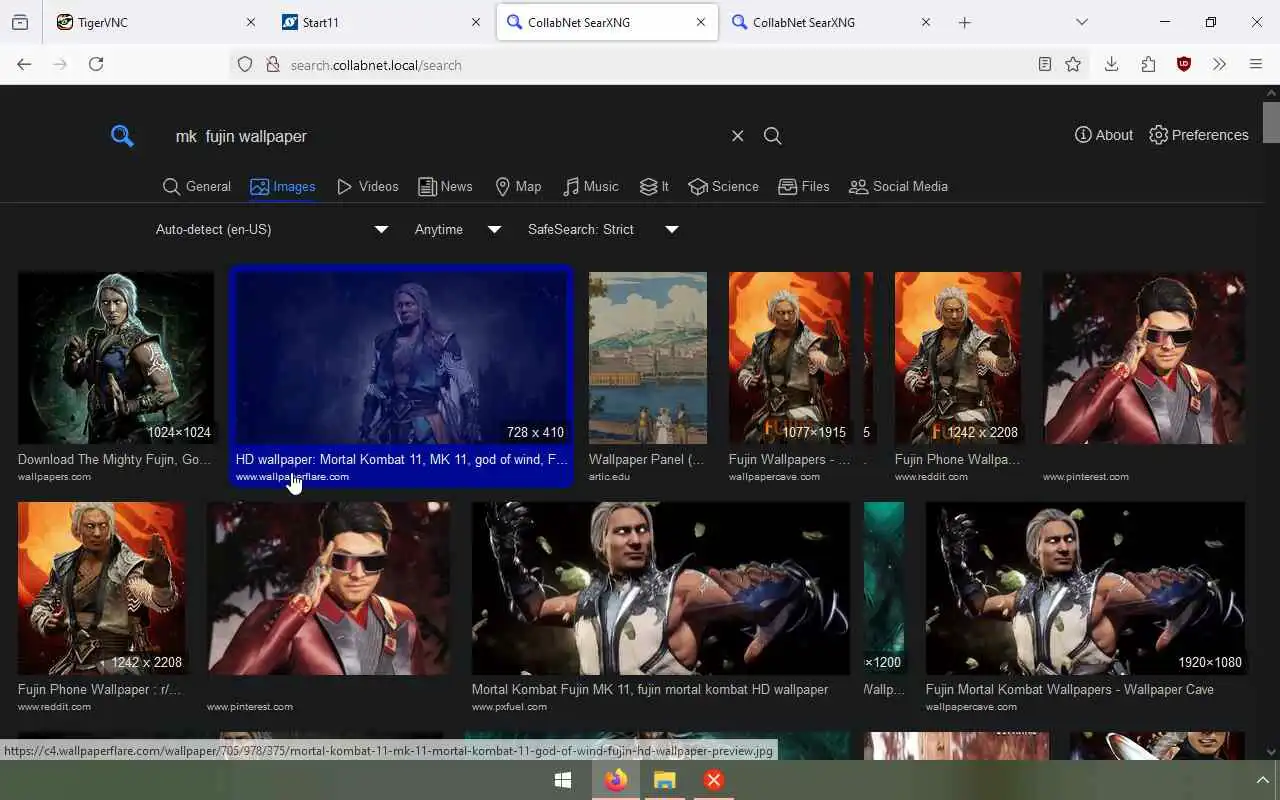Switch to the Files category
1280x800 pixels.
pos(804,186)
